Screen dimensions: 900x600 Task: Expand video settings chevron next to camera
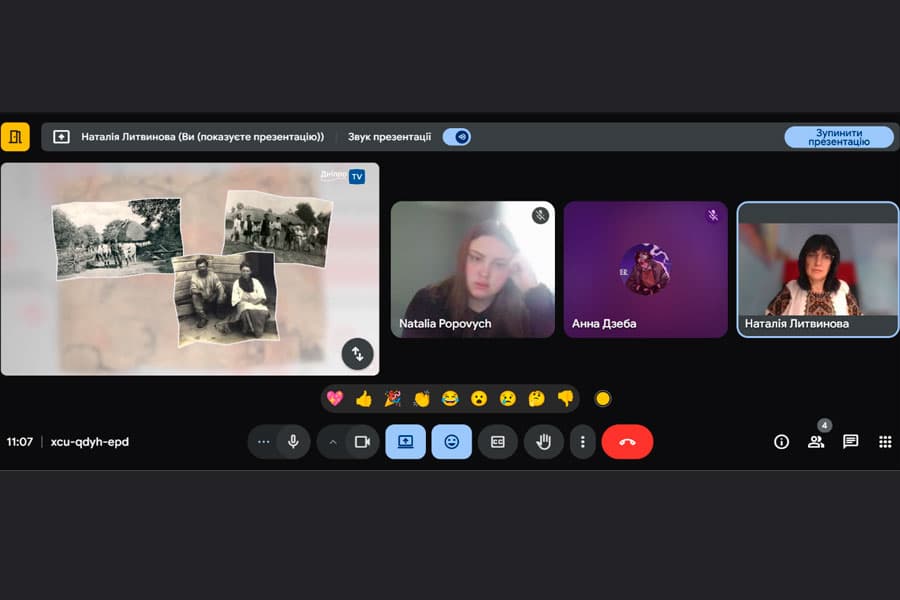click(333, 442)
